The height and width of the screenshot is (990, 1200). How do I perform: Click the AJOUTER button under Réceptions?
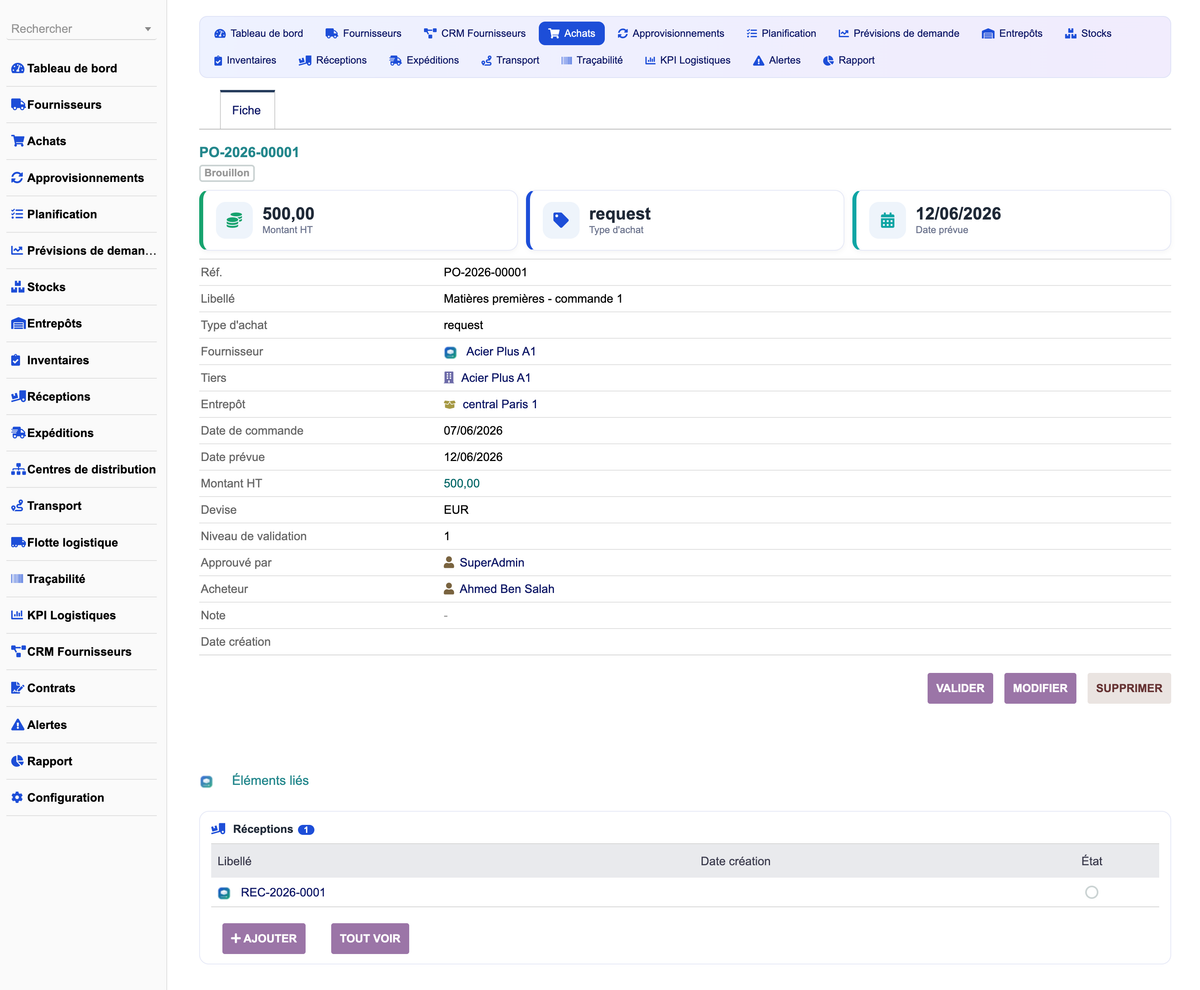264,938
